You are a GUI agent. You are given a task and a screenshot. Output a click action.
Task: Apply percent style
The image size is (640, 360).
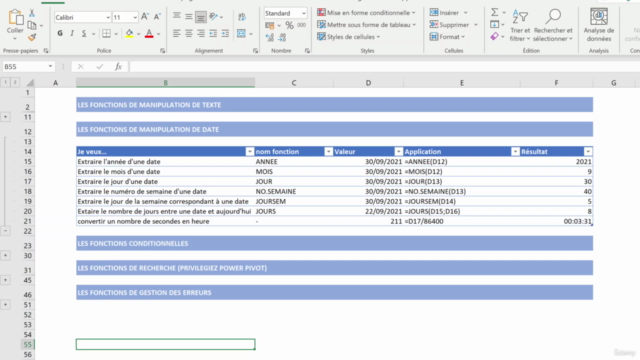point(289,25)
